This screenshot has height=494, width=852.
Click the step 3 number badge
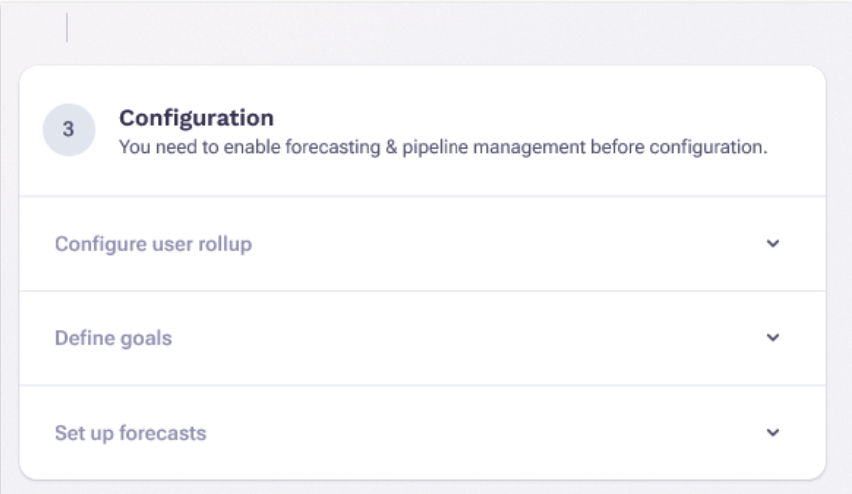(x=68, y=130)
